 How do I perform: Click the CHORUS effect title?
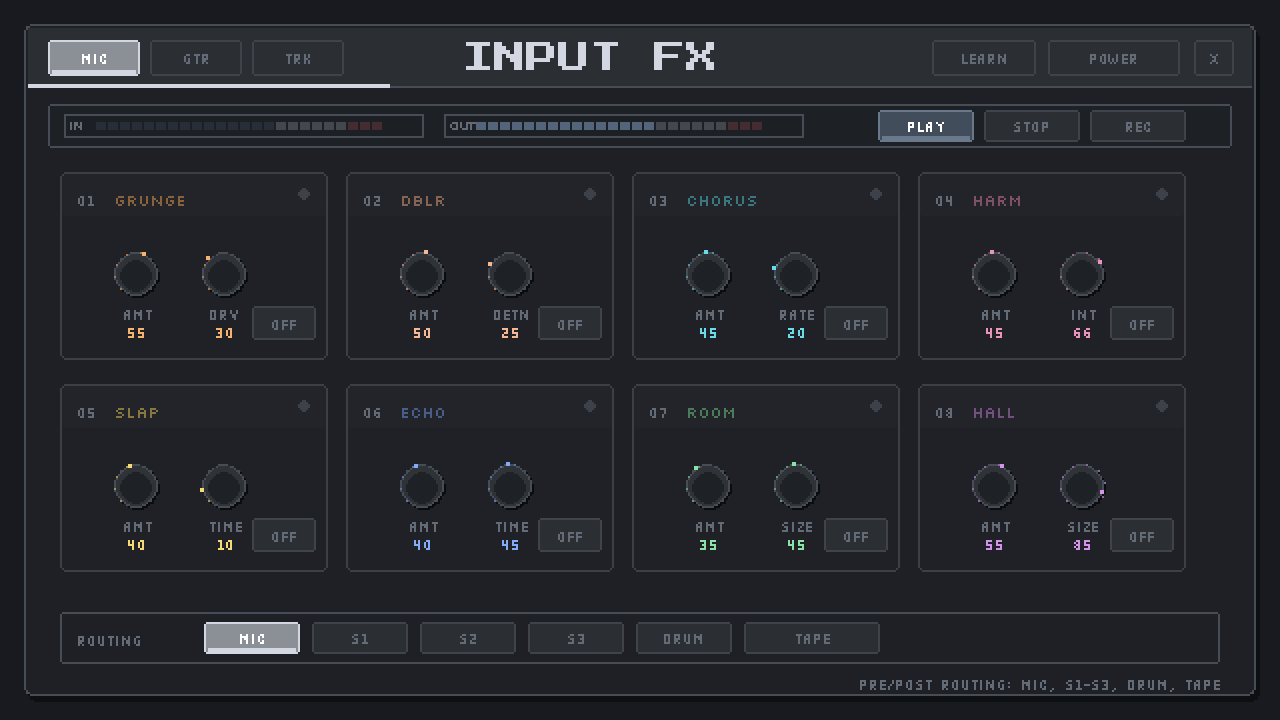[722, 201]
